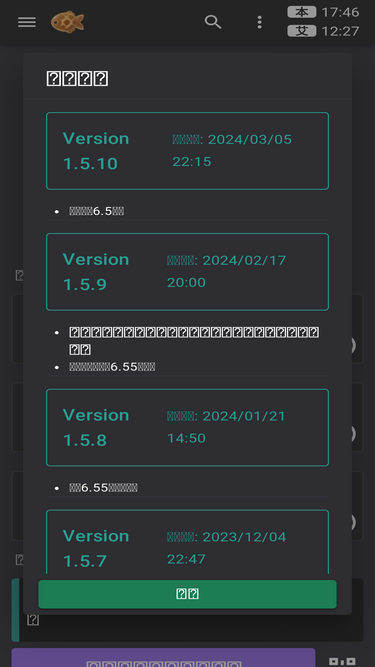
Task: Open the hamburger navigation menu
Action: 27,22
